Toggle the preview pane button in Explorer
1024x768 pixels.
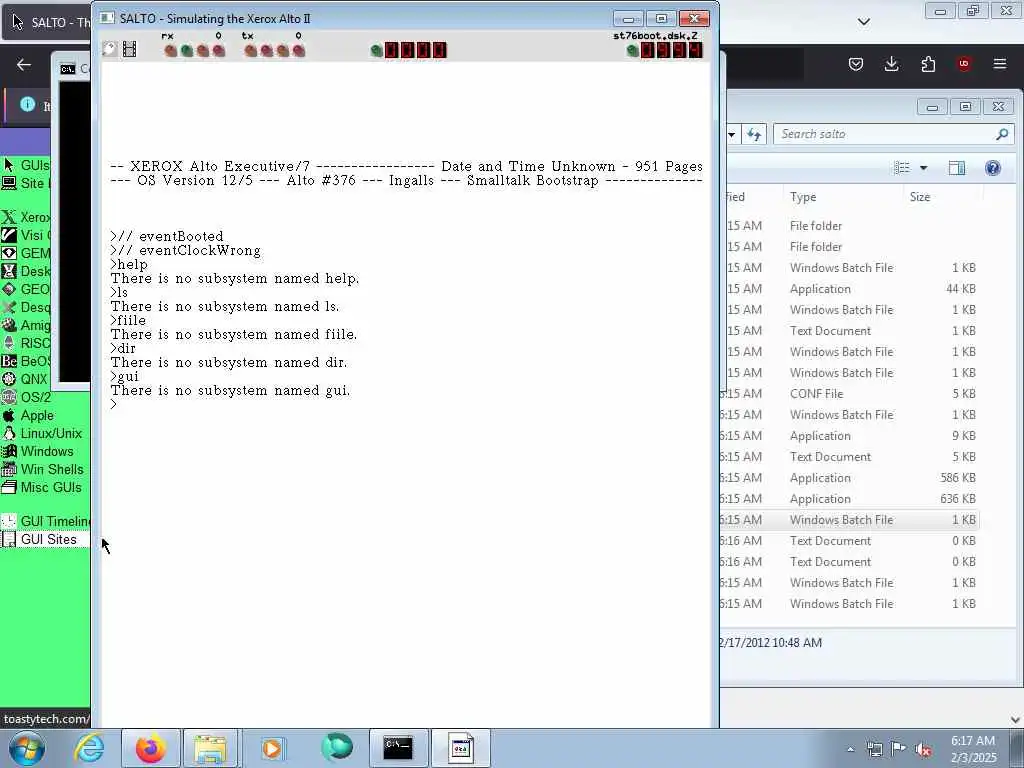(957, 168)
